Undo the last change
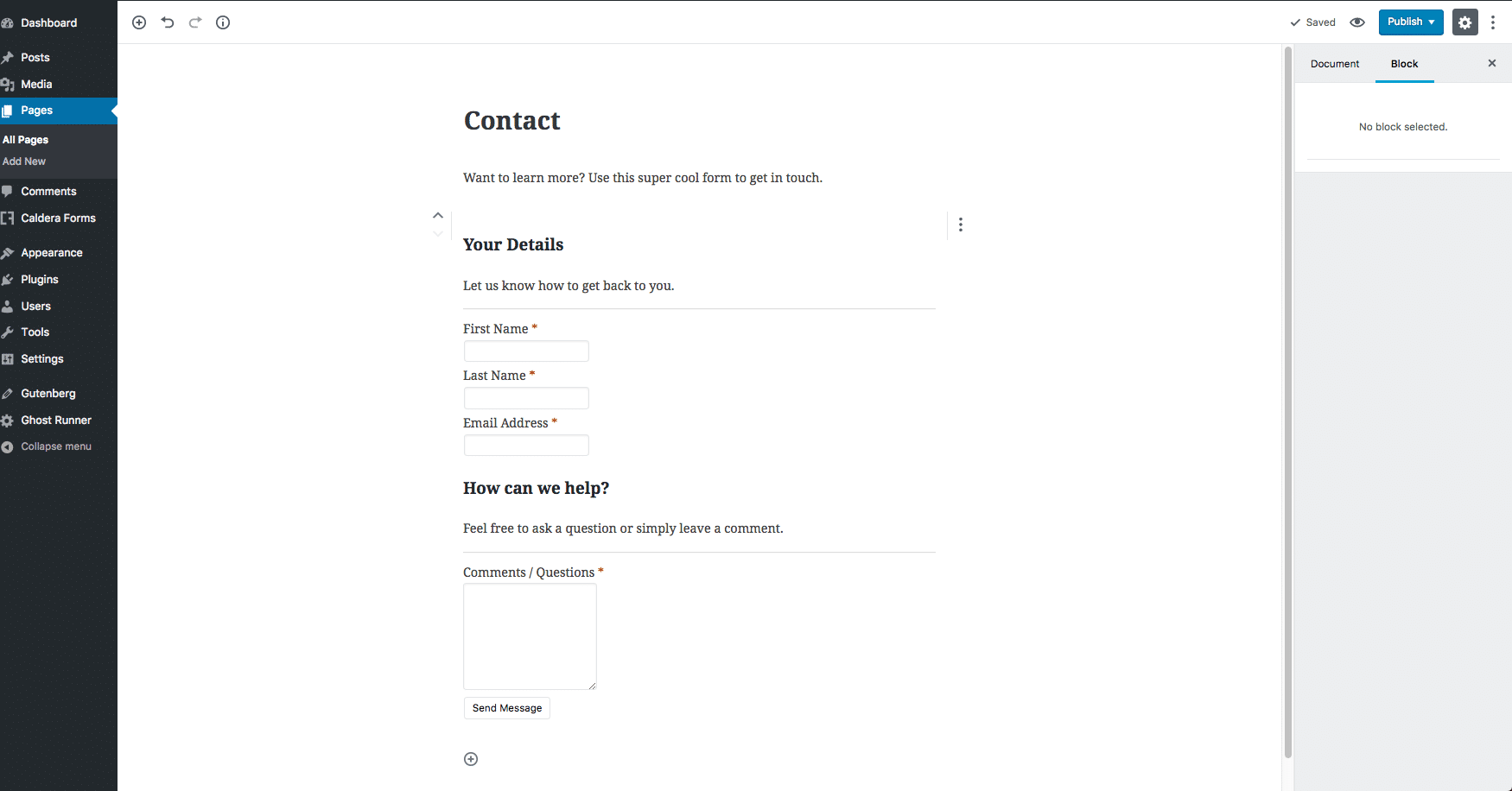 (x=168, y=22)
